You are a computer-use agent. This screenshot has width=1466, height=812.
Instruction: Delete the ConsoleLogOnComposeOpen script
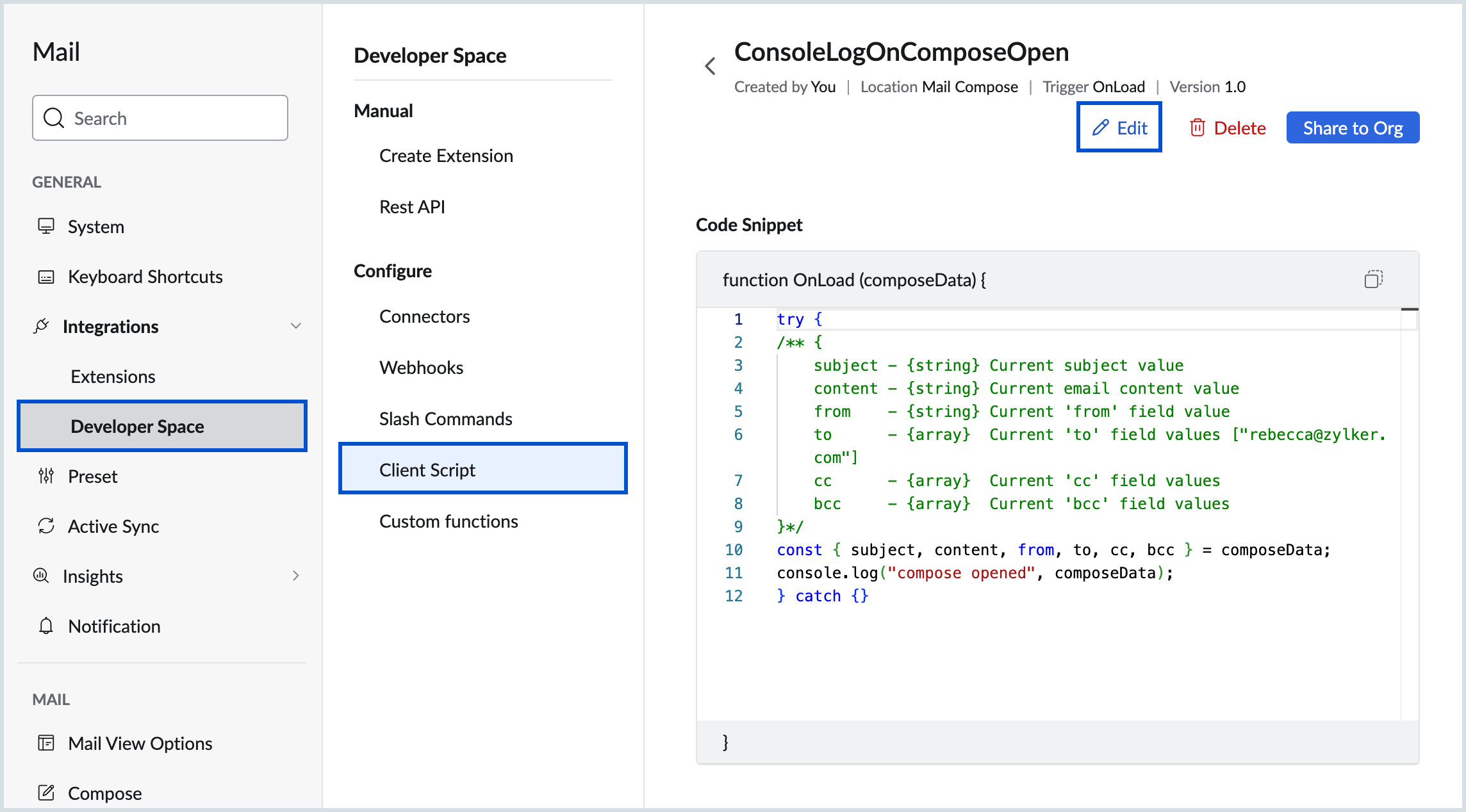pos(1228,128)
